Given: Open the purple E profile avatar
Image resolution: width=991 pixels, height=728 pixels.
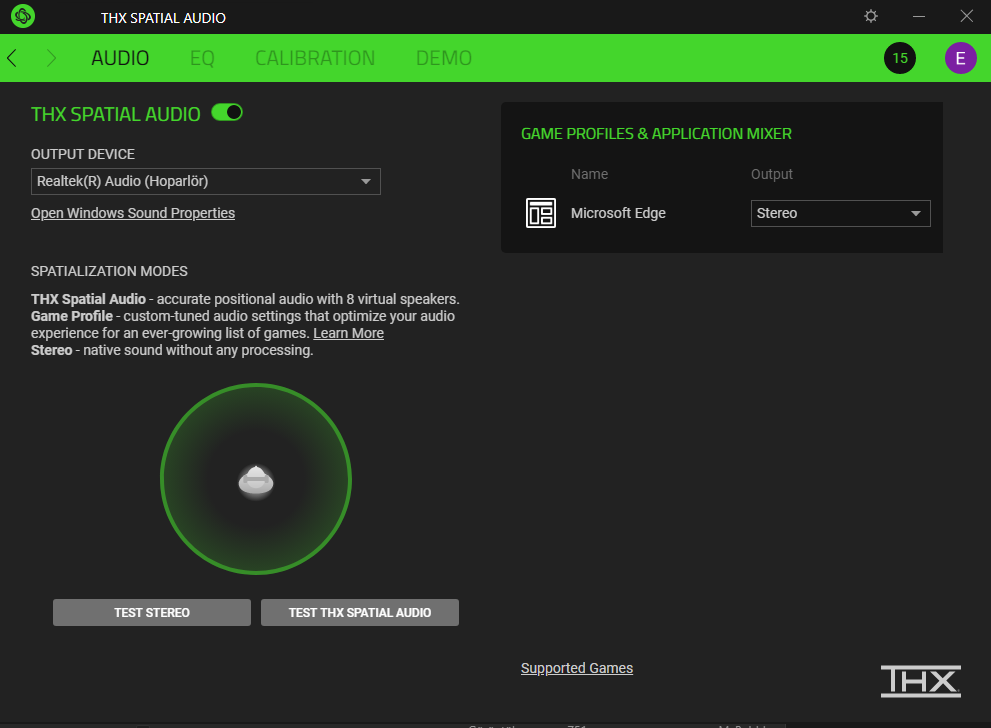Looking at the screenshot, I should point(960,58).
